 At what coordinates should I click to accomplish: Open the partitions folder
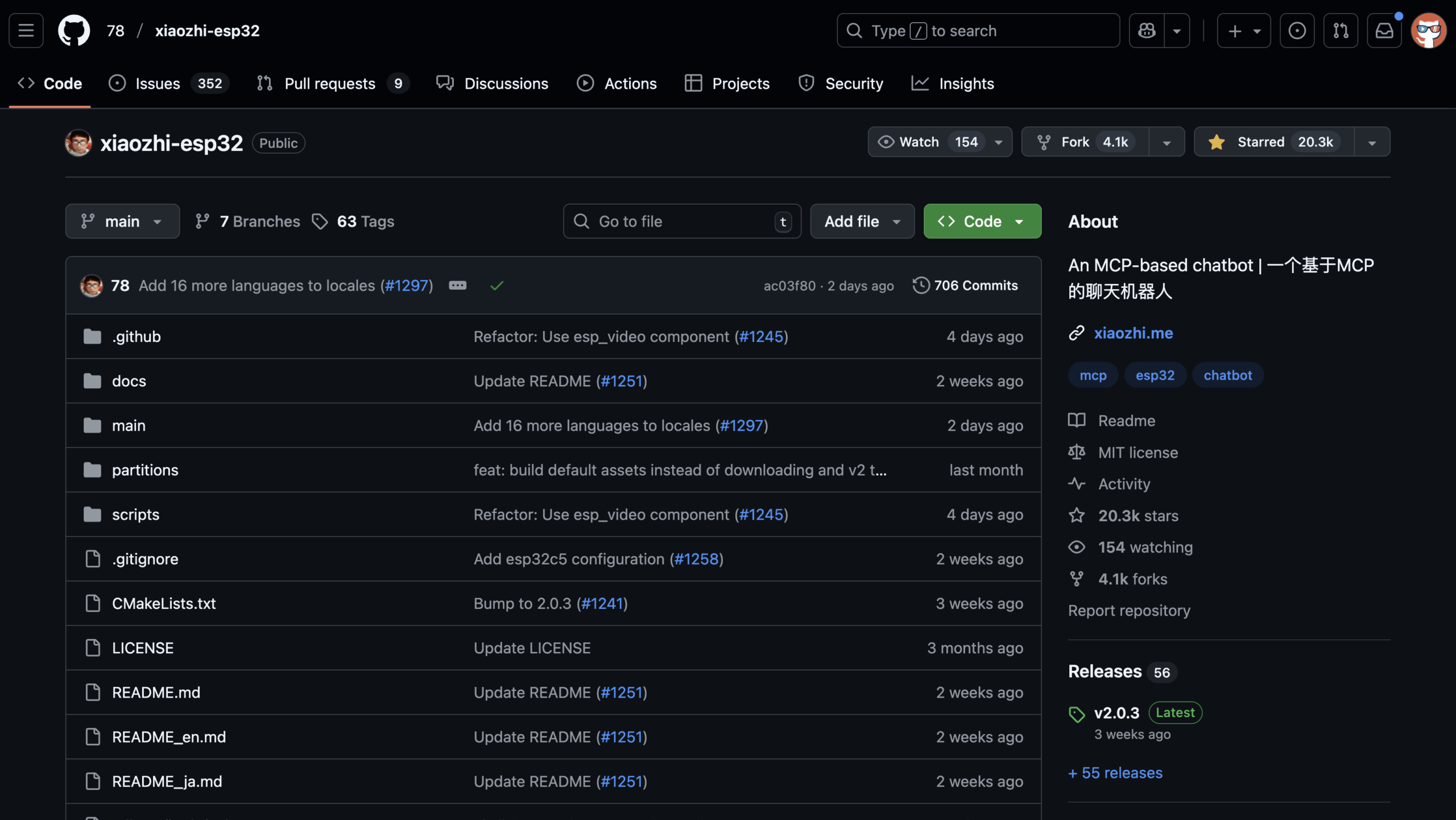pos(145,470)
